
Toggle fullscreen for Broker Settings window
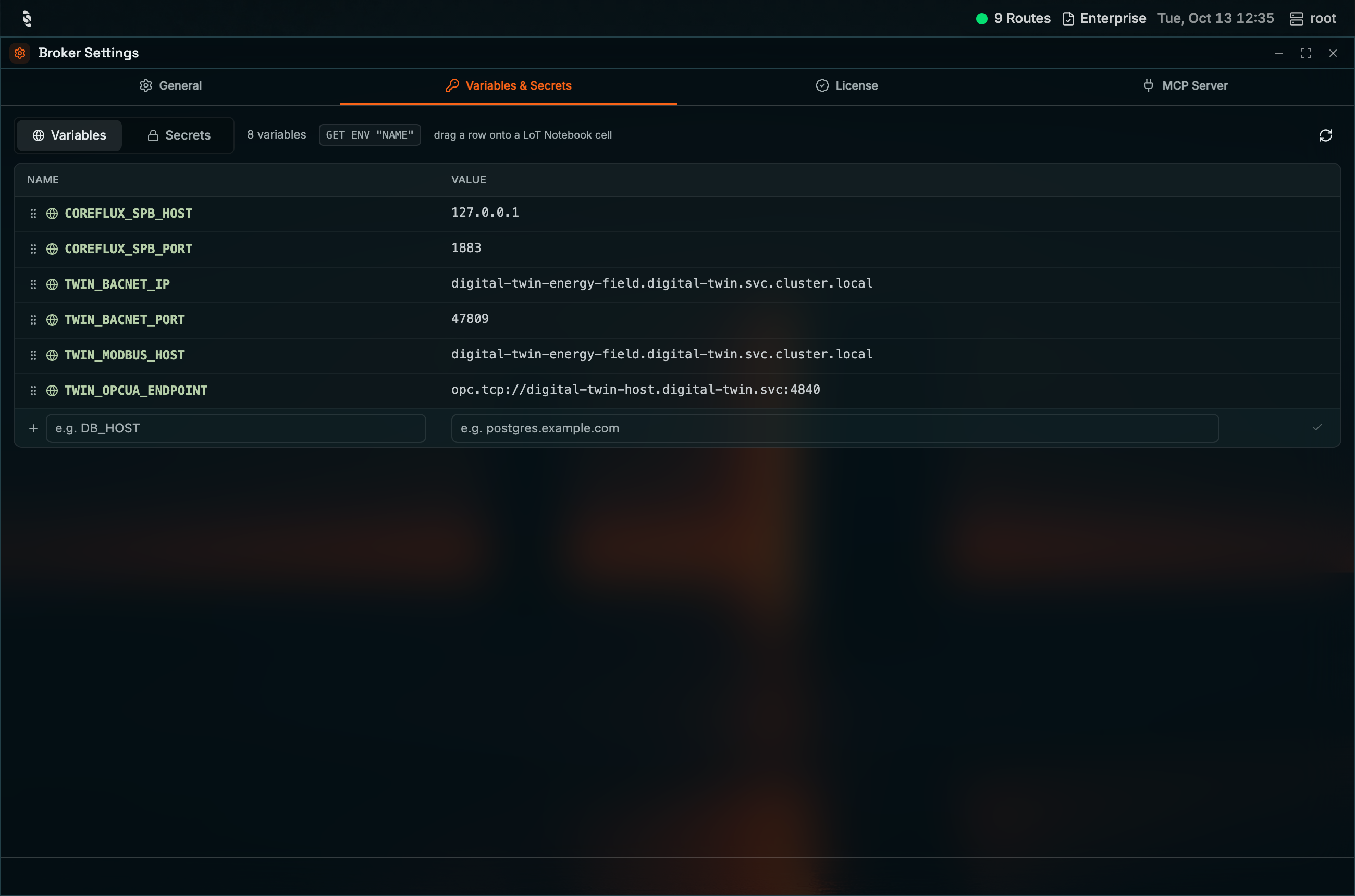(1306, 53)
